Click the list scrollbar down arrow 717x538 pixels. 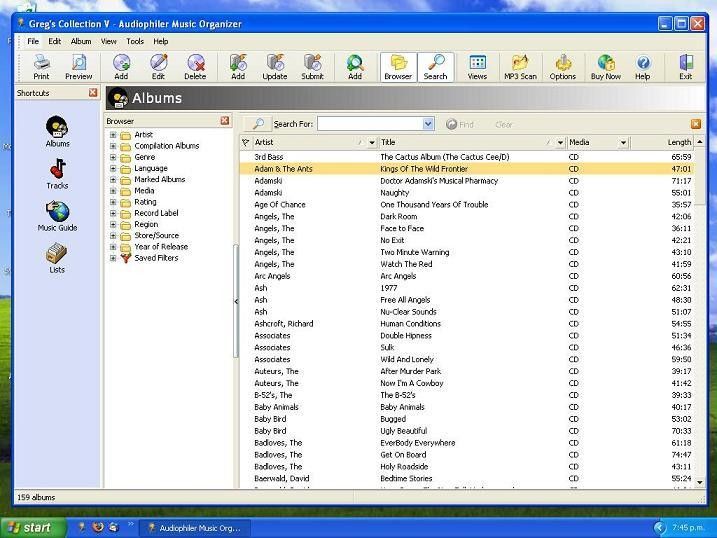[x=700, y=482]
